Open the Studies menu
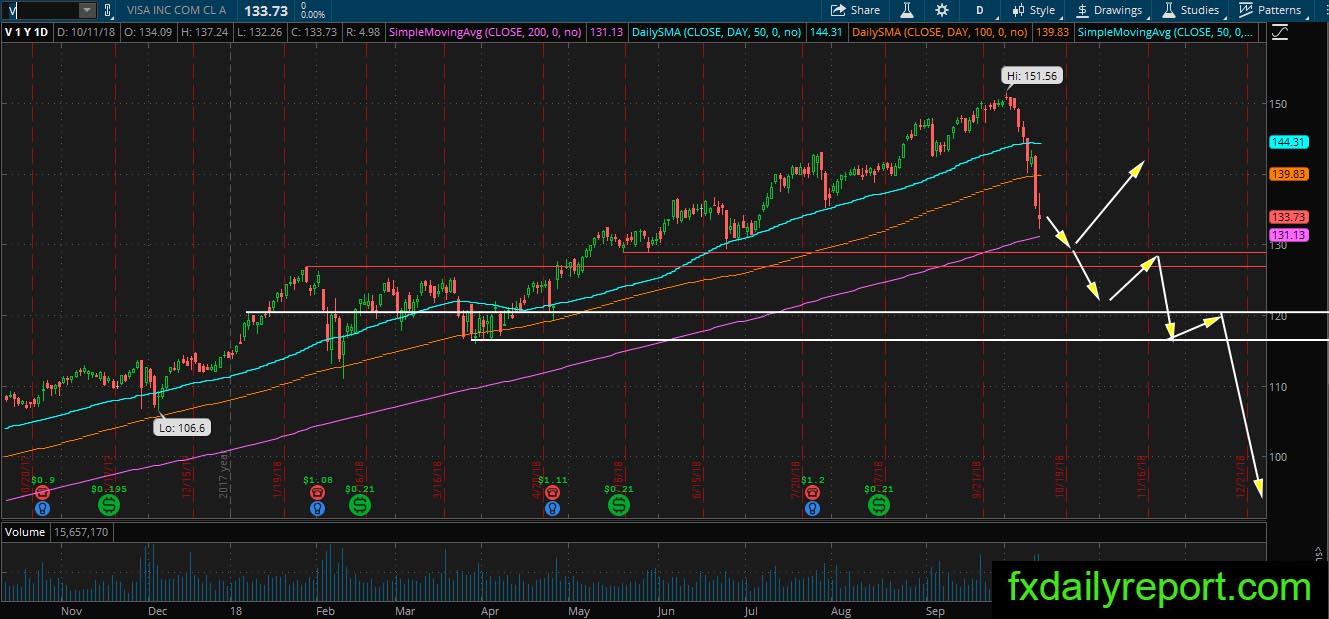 pos(1190,10)
